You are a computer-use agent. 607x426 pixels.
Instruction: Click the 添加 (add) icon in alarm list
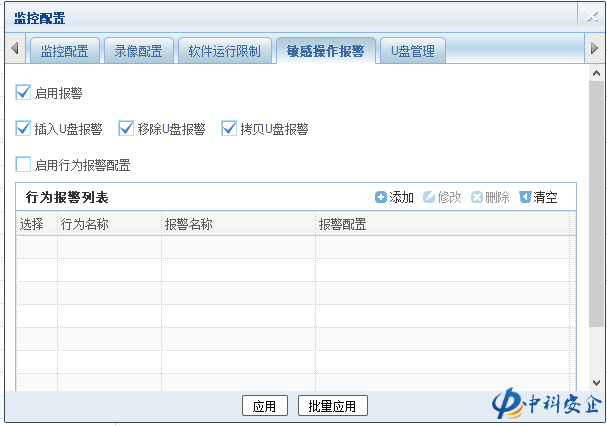(x=381, y=197)
